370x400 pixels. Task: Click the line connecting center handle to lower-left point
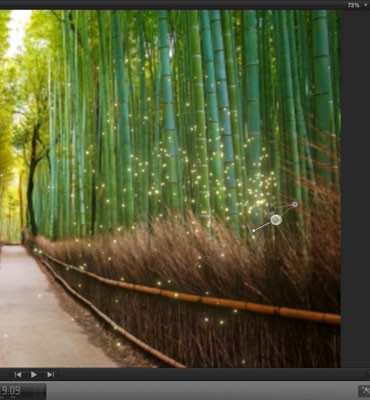pos(263,226)
